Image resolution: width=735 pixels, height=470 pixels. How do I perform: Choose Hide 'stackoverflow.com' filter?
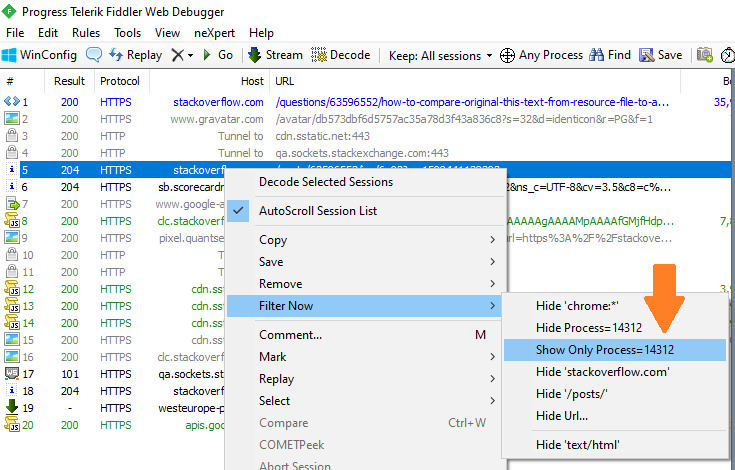615,372
